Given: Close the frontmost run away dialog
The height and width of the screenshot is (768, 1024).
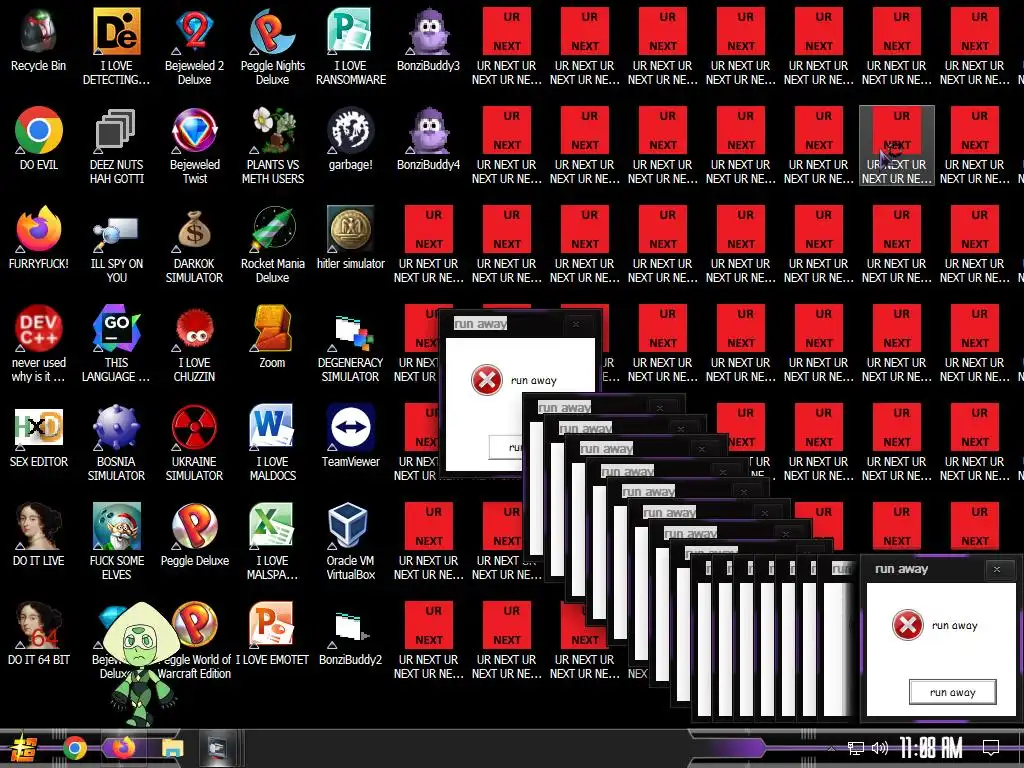Looking at the screenshot, I should point(997,569).
